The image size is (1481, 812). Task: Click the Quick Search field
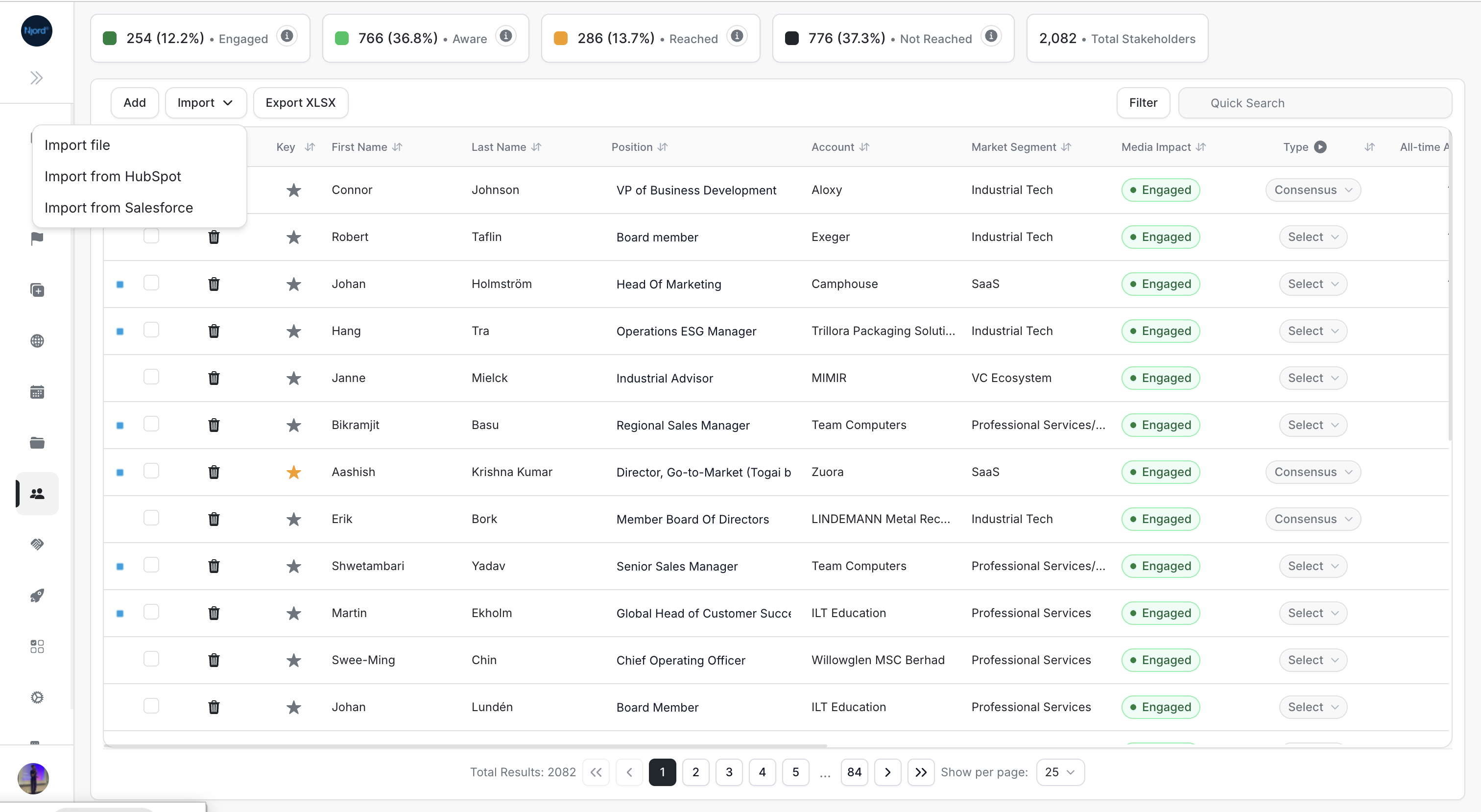1315,103
